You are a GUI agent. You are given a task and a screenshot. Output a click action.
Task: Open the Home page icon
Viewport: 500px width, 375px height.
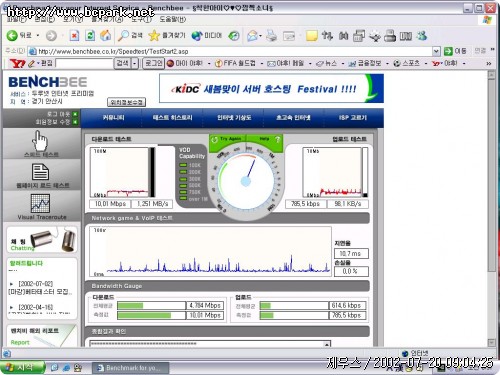tap(106, 35)
